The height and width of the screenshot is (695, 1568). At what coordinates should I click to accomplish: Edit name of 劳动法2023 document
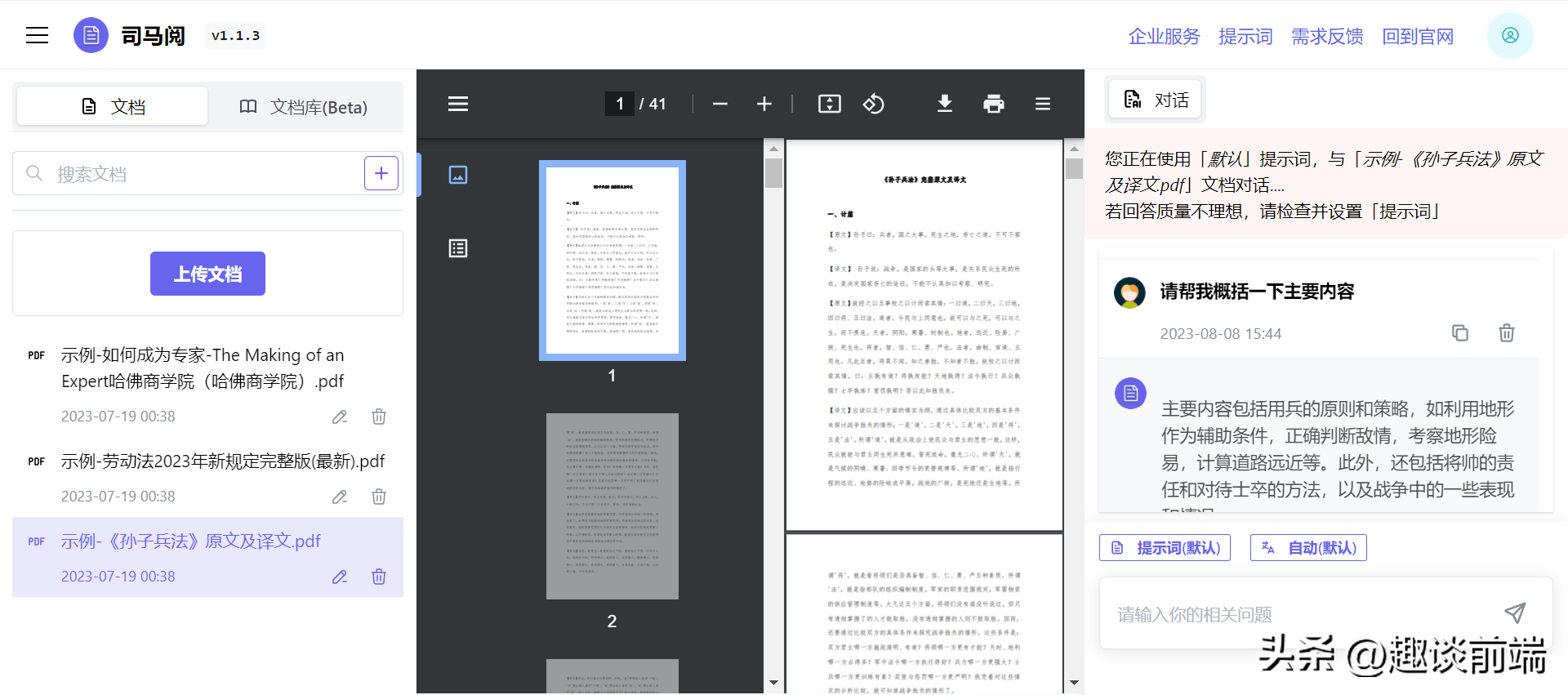click(x=340, y=497)
